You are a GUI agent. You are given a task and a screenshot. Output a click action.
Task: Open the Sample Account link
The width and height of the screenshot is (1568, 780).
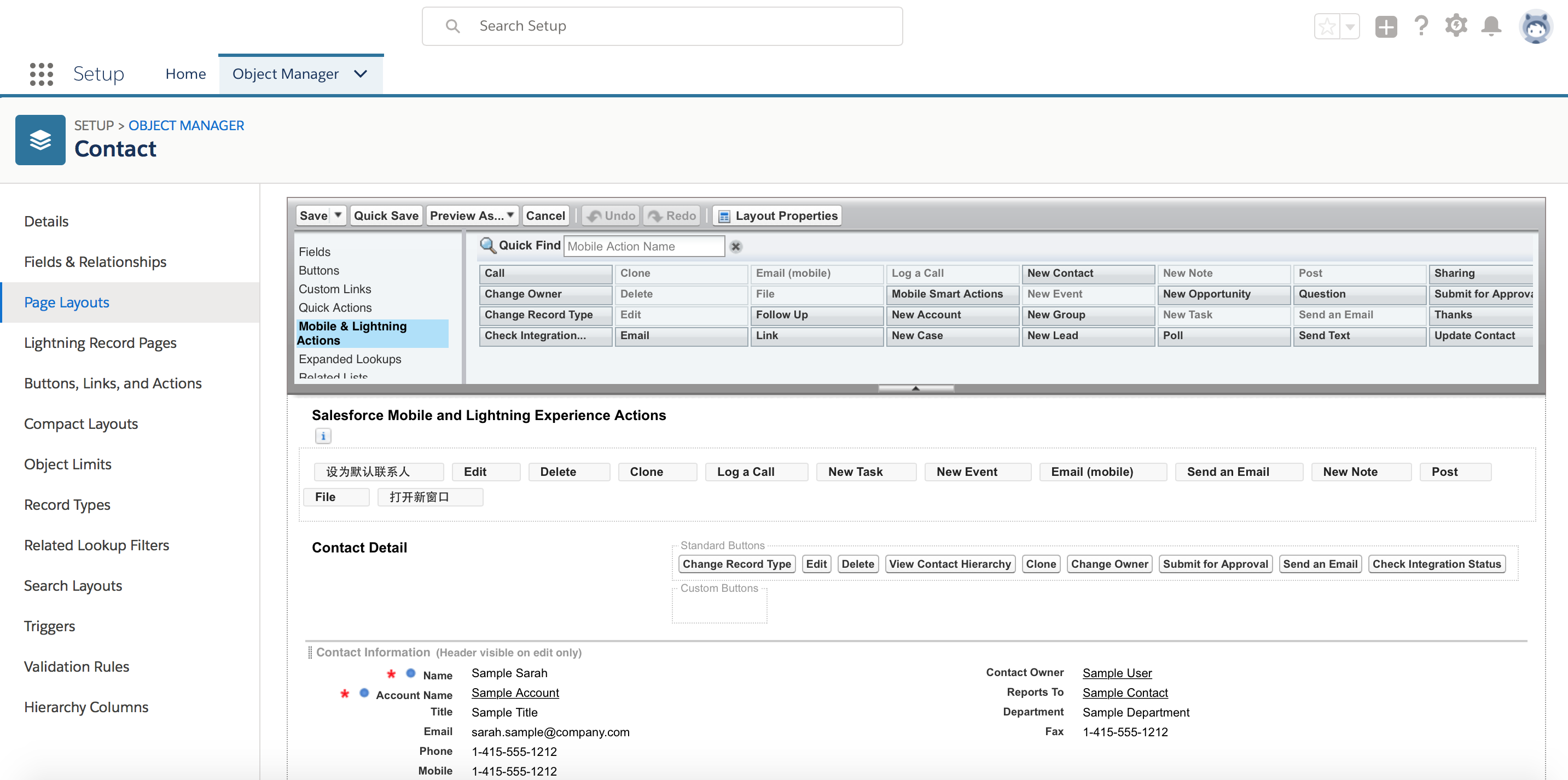(x=515, y=692)
